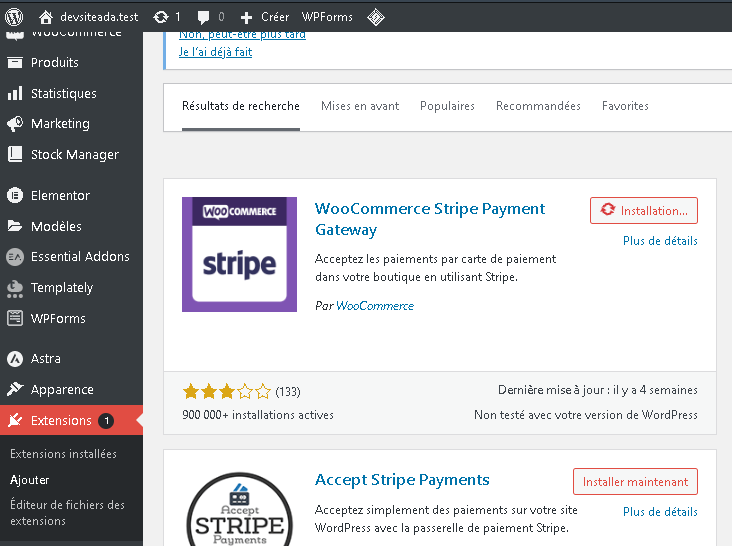Open WPForms in the admin bar
Image resolution: width=732 pixels, height=546 pixels.
point(327,17)
